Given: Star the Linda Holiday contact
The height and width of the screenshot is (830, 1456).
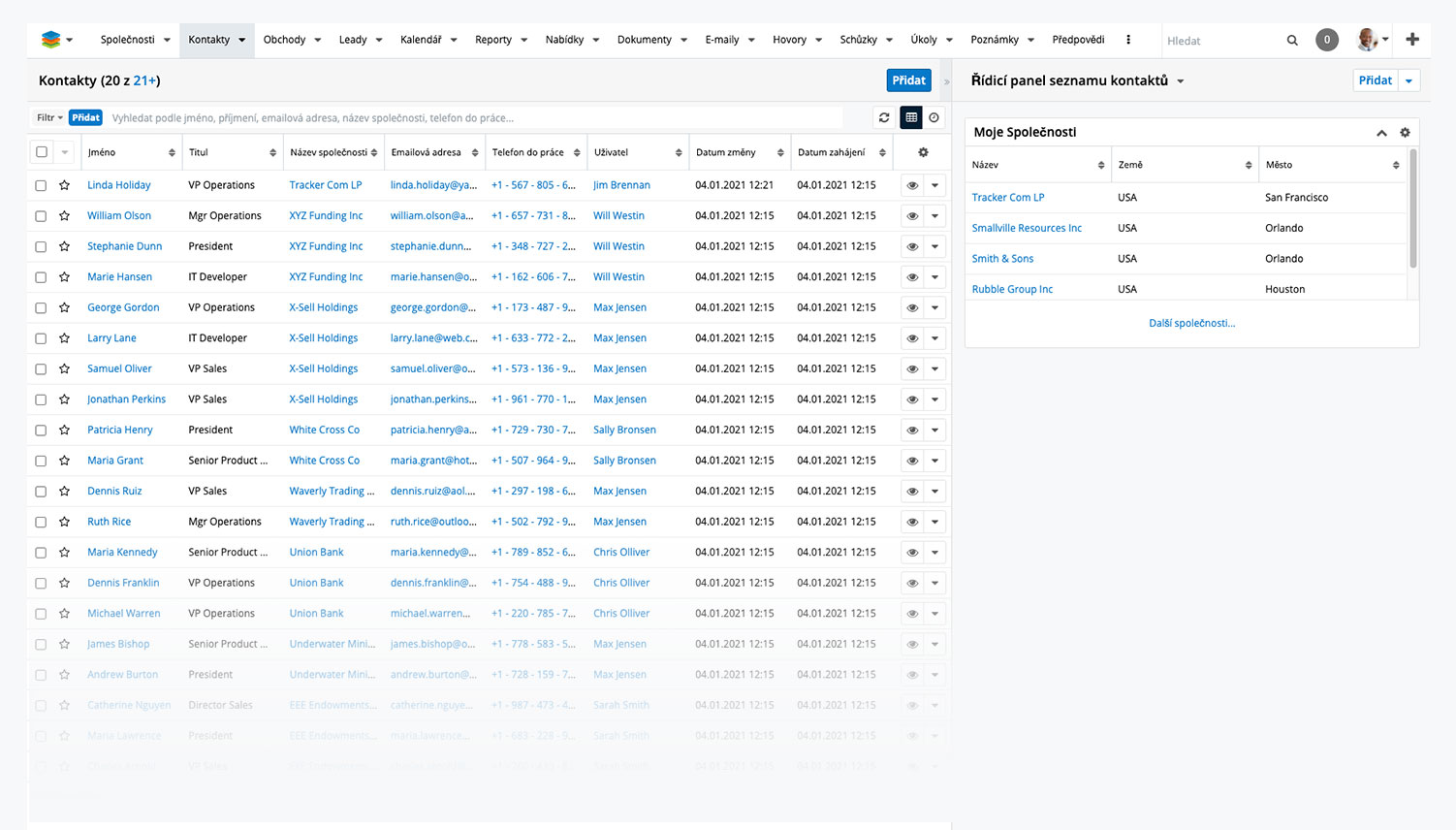Looking at the screenshot, I should click(x=64, y=185).
